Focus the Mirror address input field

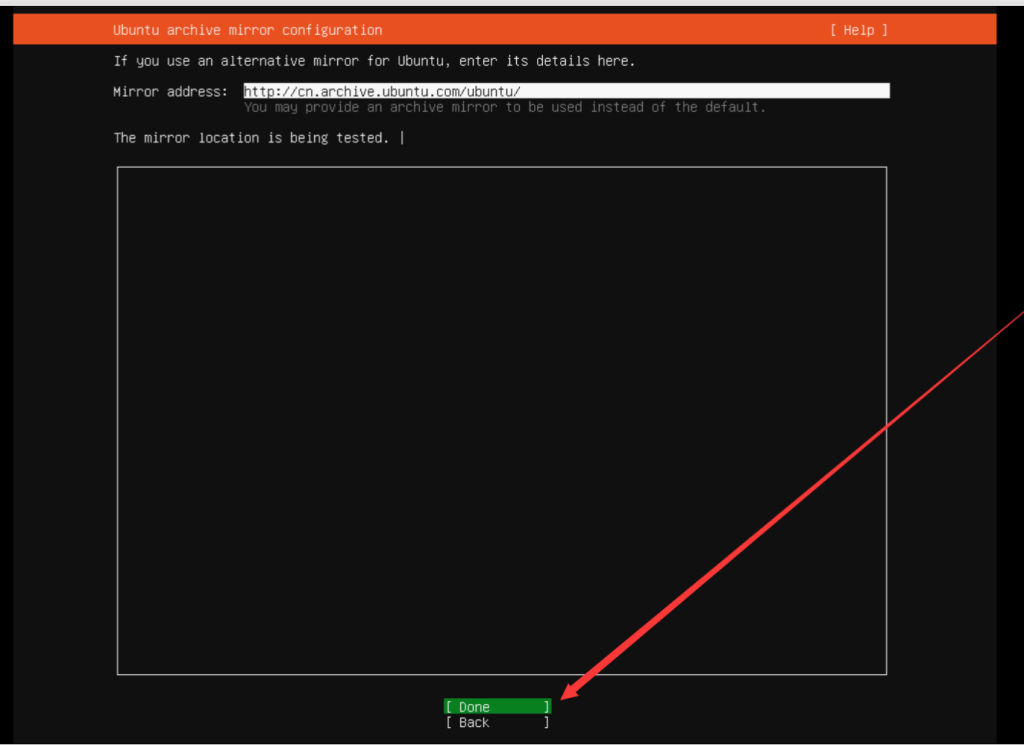coord(566,91)
